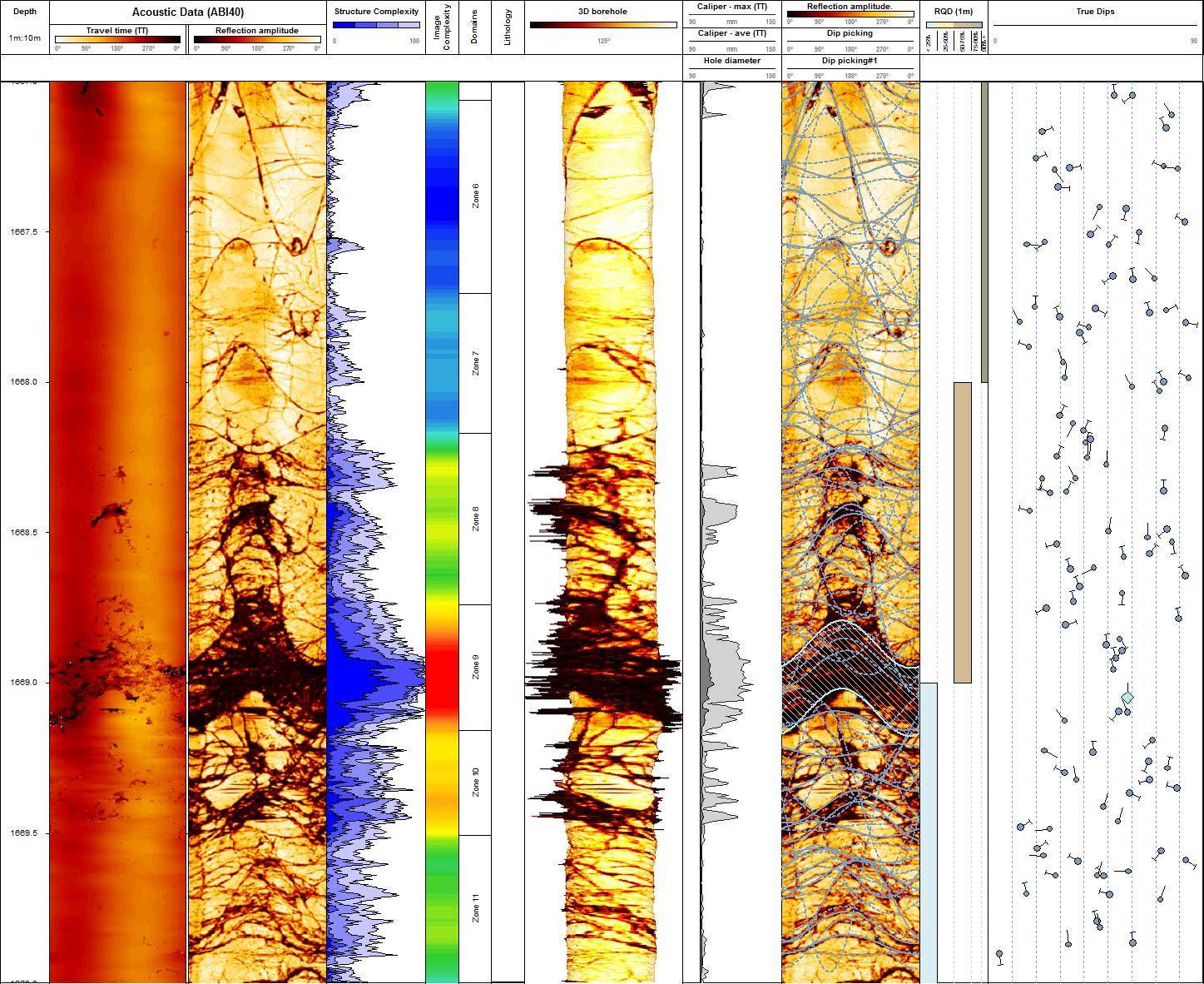Click the Zone 6 domain label
This screenshot has height=984, width=1204.
[x=475, y=196]
